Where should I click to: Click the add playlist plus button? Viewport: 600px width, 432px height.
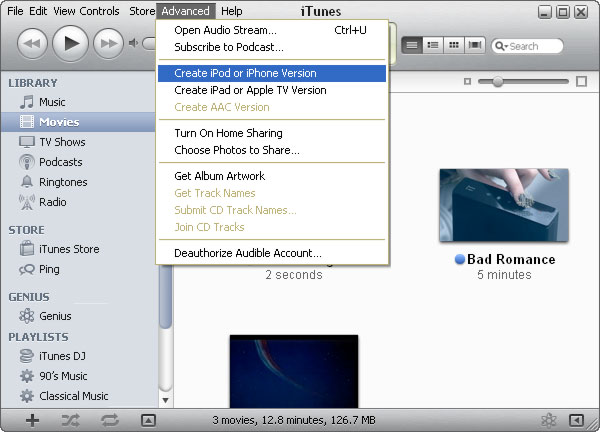(x=33, y=420)
